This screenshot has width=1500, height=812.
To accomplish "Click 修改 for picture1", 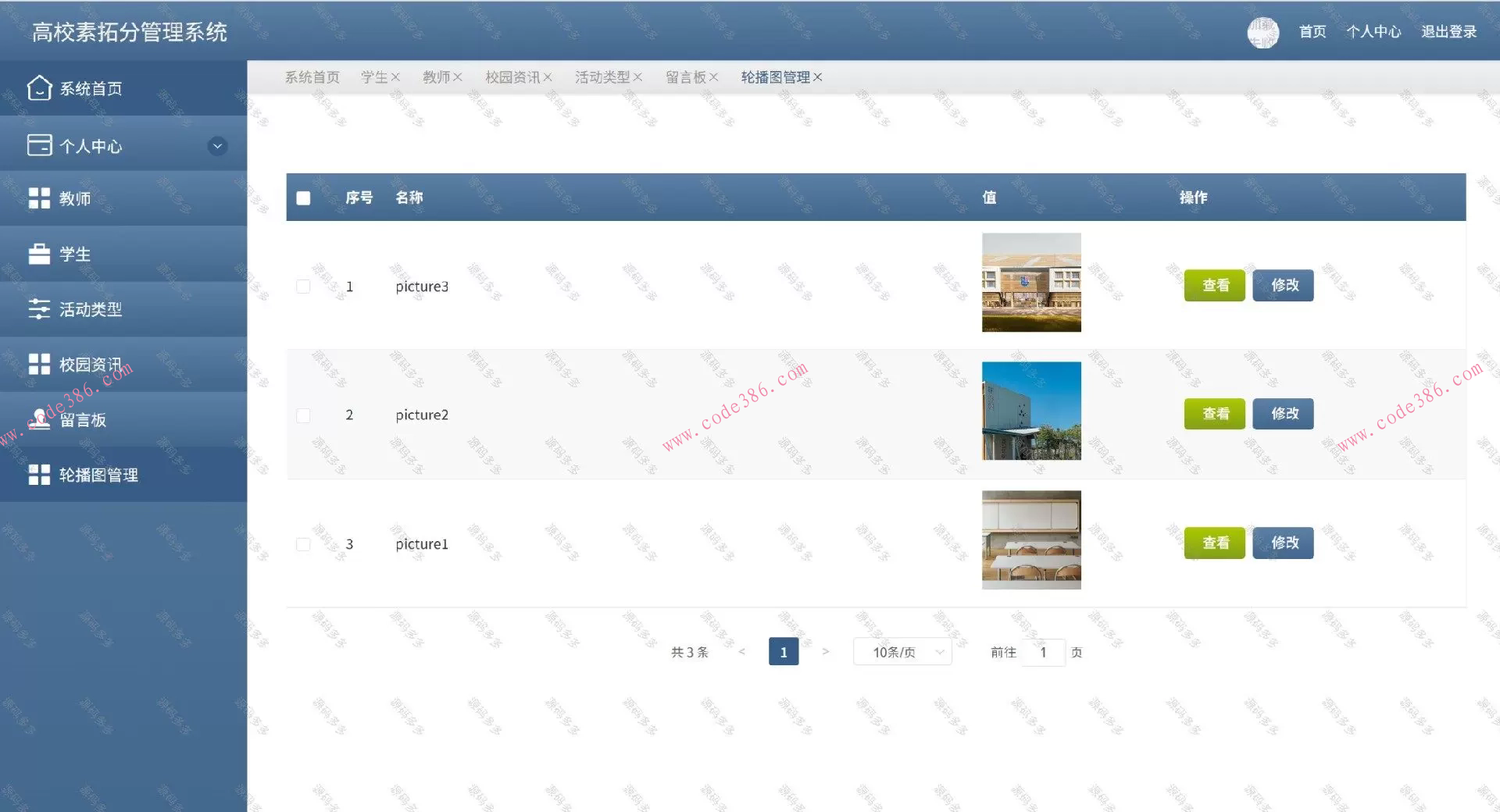I will pos(1284,543).
